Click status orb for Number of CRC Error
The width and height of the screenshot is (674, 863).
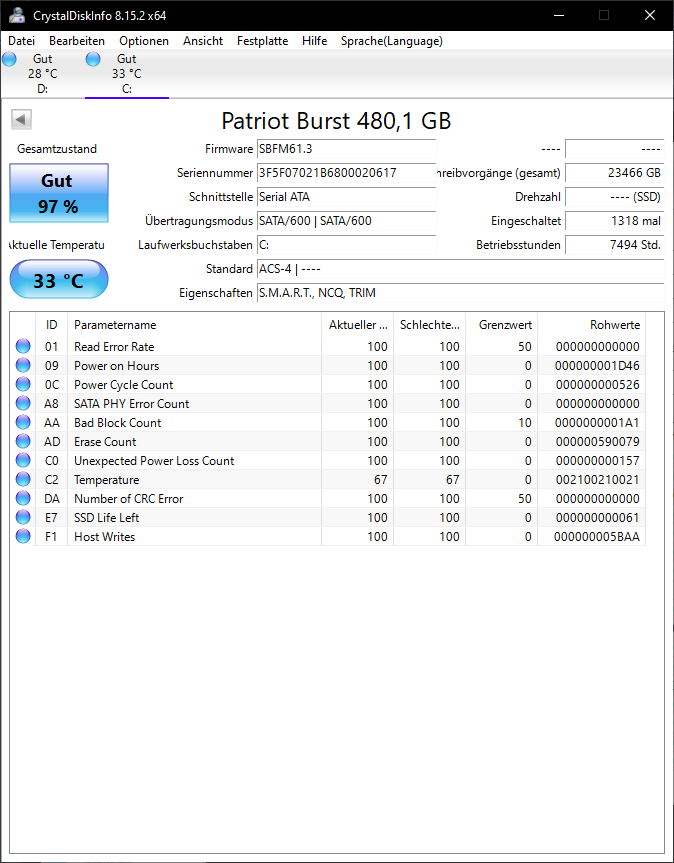click(23, 498)
